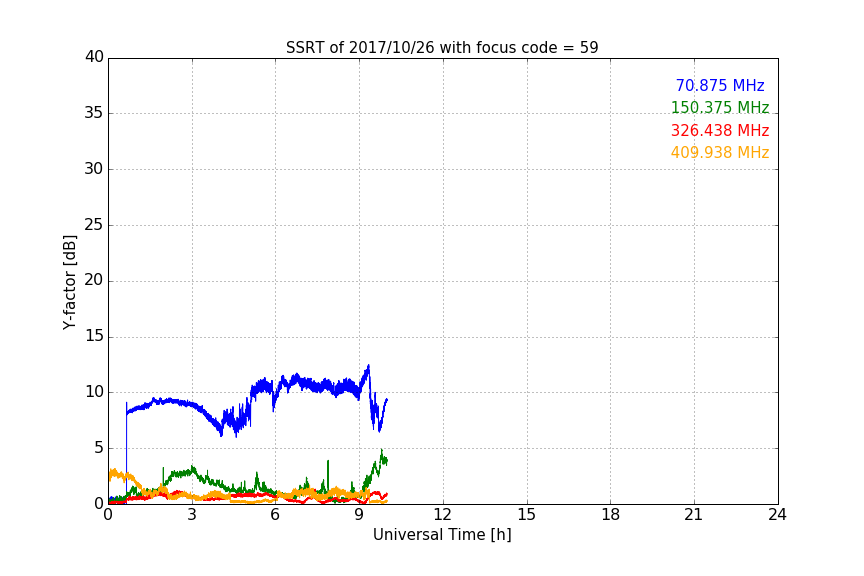Select the 326.438 MHz legend label
Image resolution: width=864 pixels, height=576 pixels.
point(720,131)
